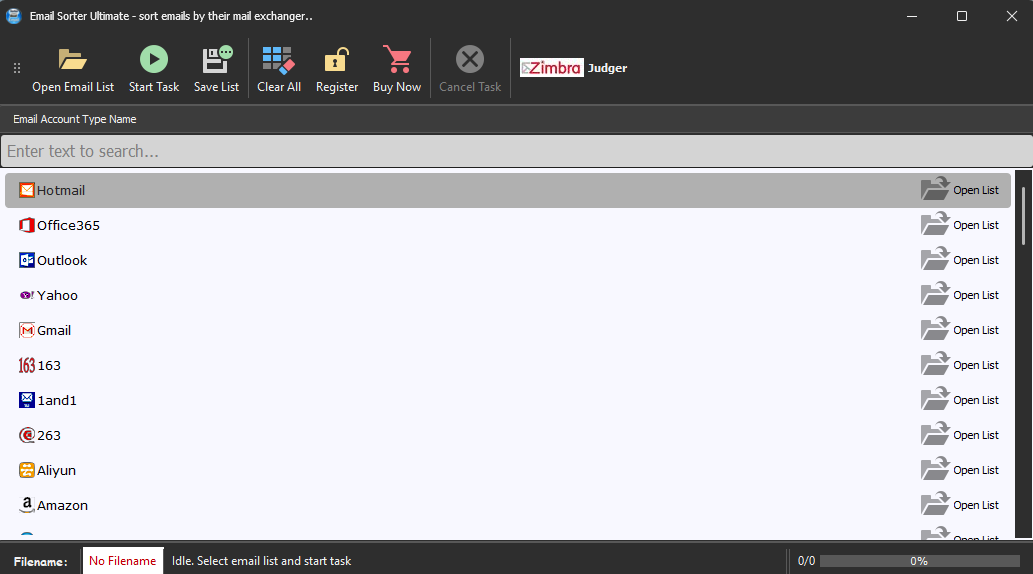Select the Gmail row
The height and width of the screenshot is (574, 1033).
coord(507,330)
